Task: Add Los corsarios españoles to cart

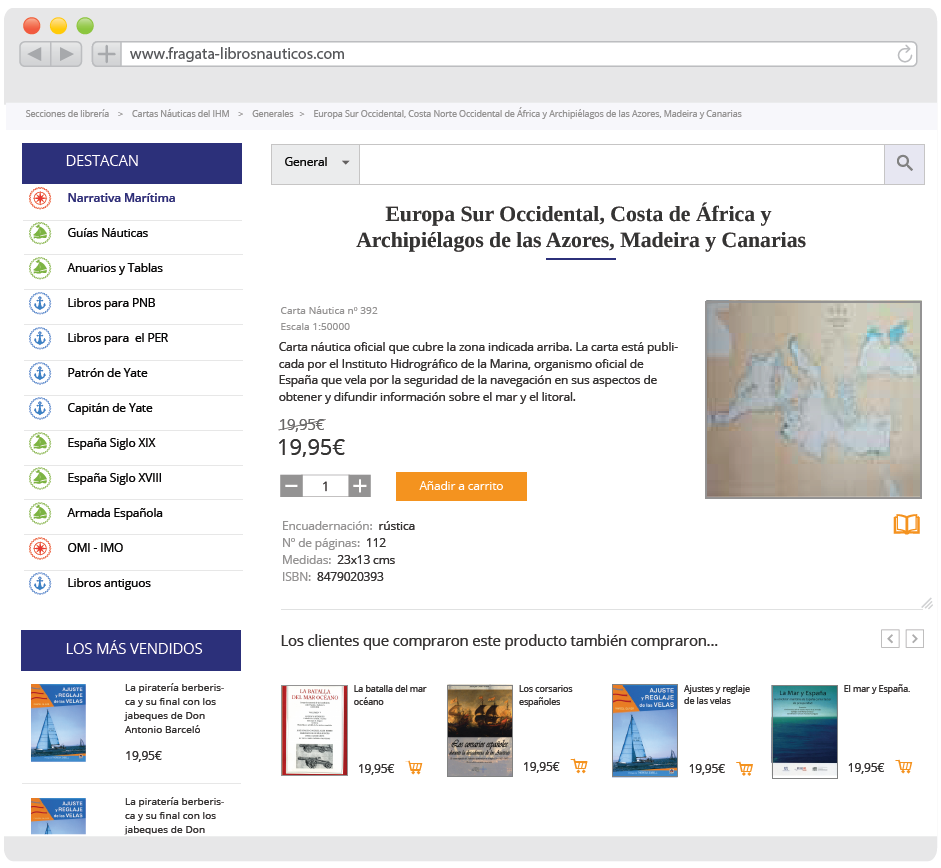Action: point(580,766)
